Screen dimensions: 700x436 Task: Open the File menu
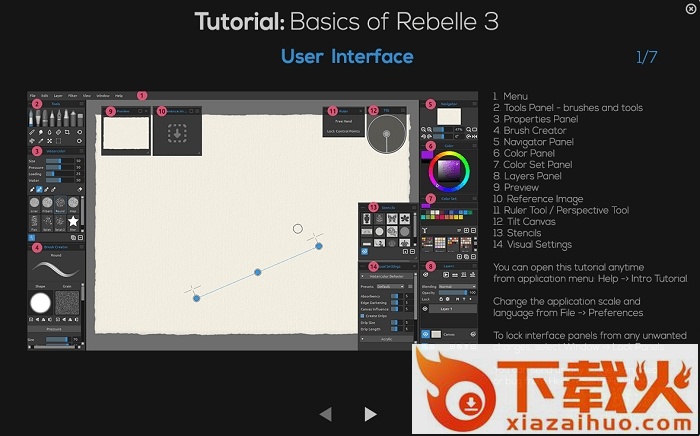pos(33,96)
